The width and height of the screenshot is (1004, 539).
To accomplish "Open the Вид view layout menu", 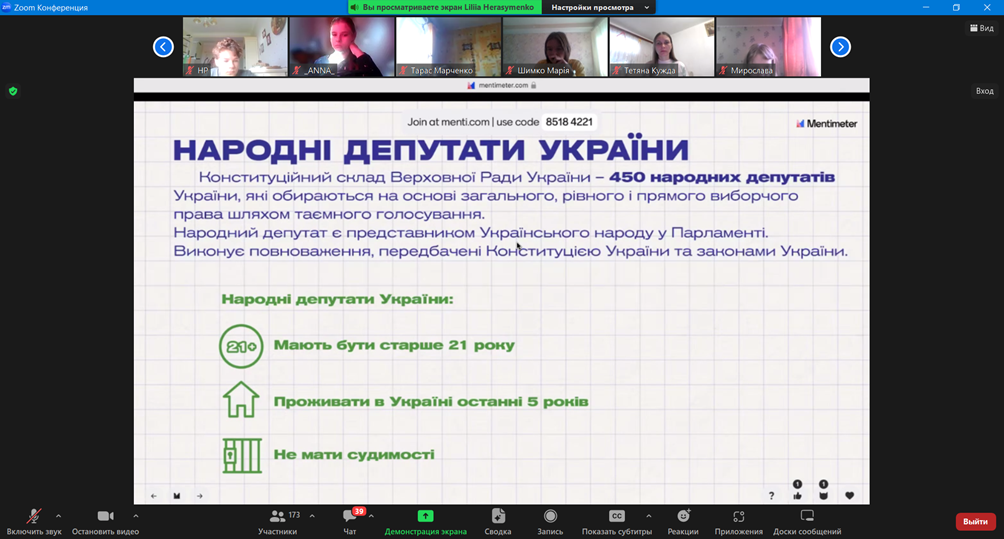I will [982, 28].
